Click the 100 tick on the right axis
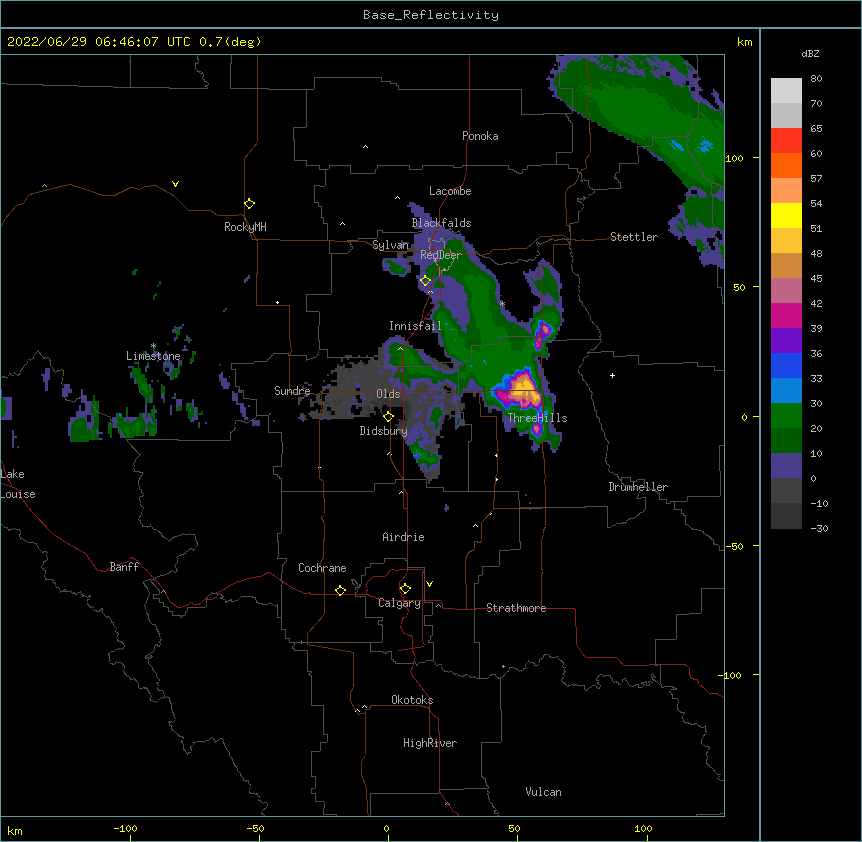The width and height of the screenshot is (862, 842). click(x=734, y=158)
